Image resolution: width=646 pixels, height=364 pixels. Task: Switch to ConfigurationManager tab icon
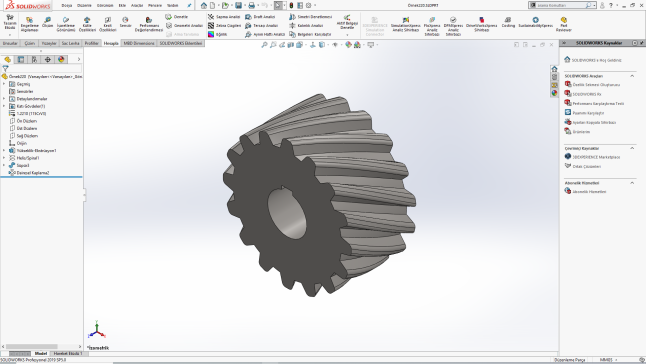[34, 60]
